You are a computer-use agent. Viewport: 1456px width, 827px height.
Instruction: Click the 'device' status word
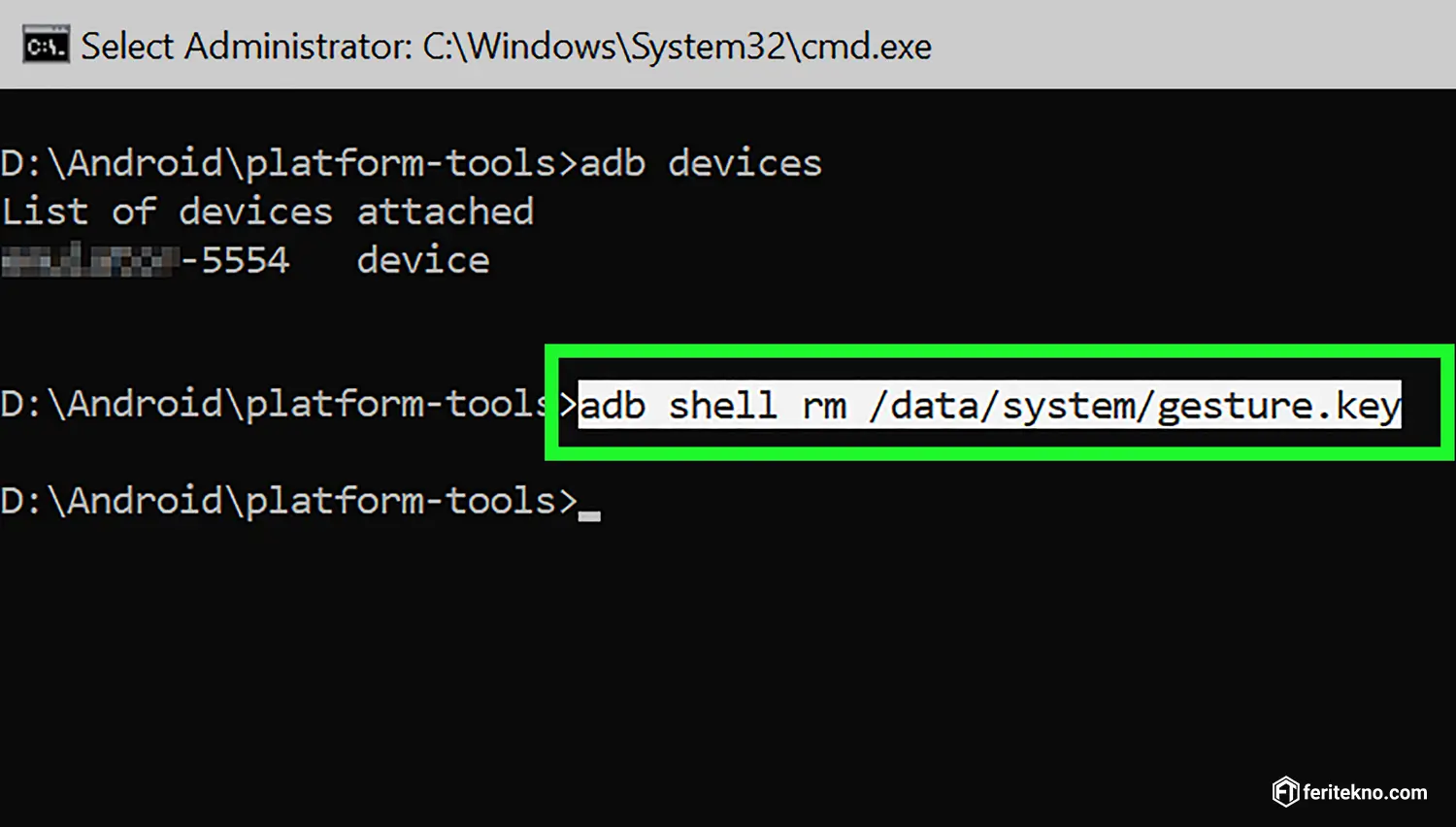pyautogui.click(x=423, y=260)
